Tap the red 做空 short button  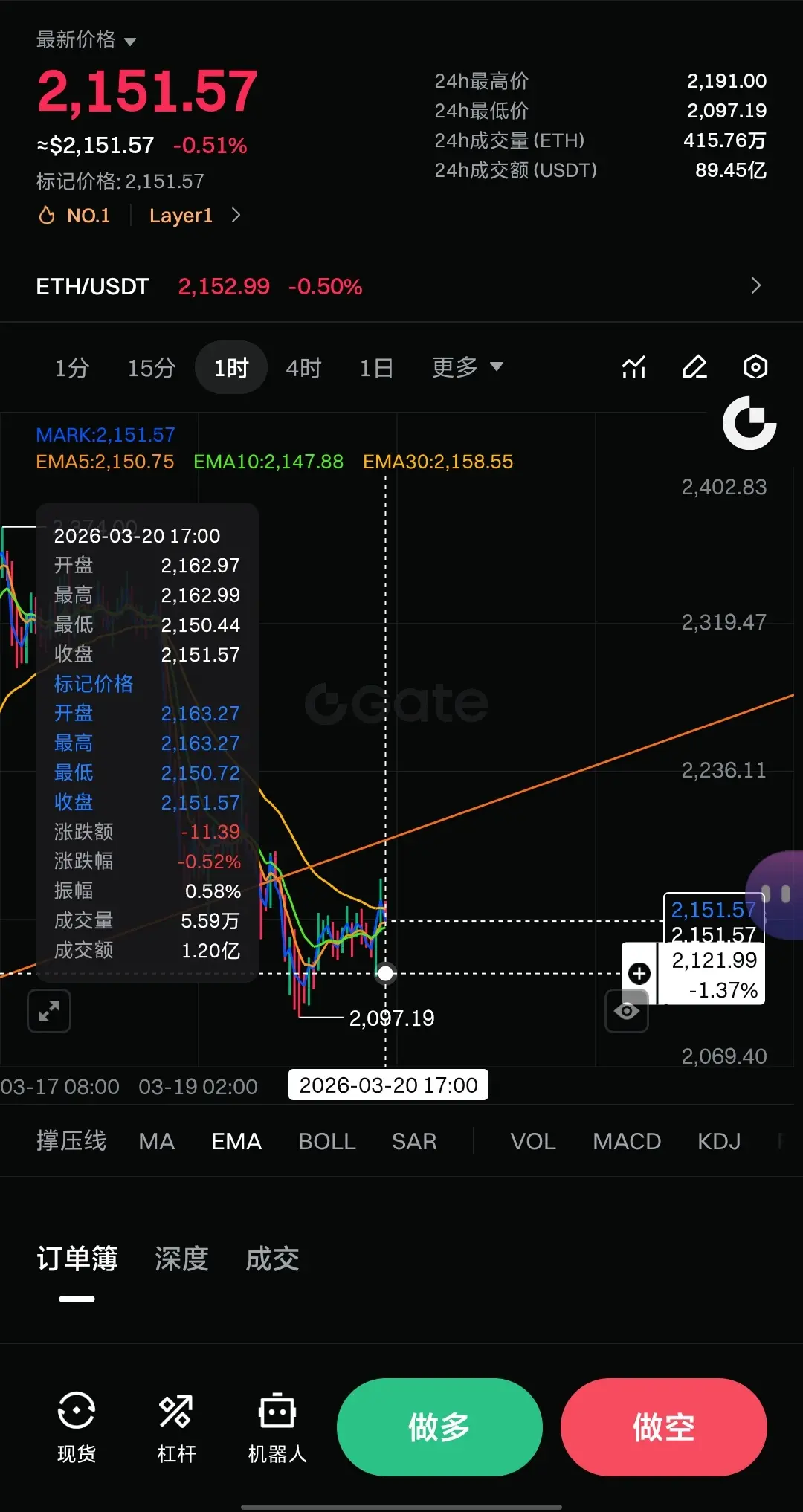coord(664,1427)
